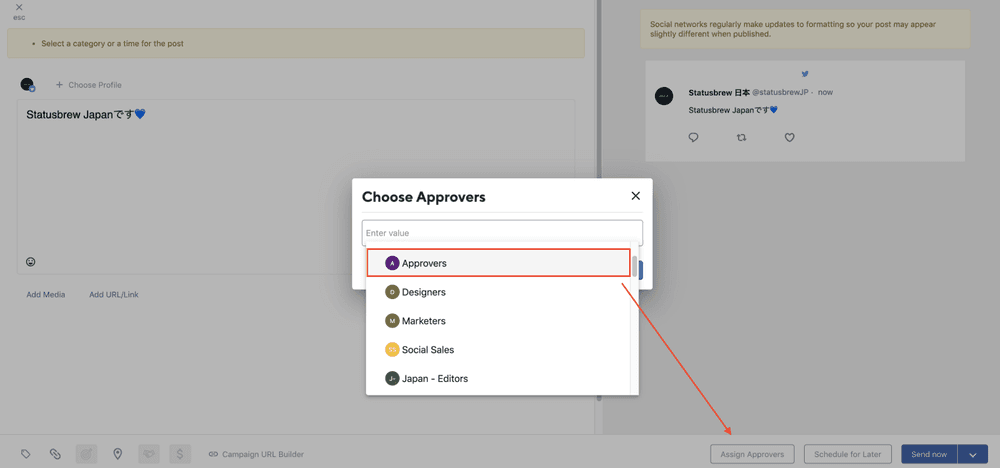Select Designers group in the list

point(498,292)
